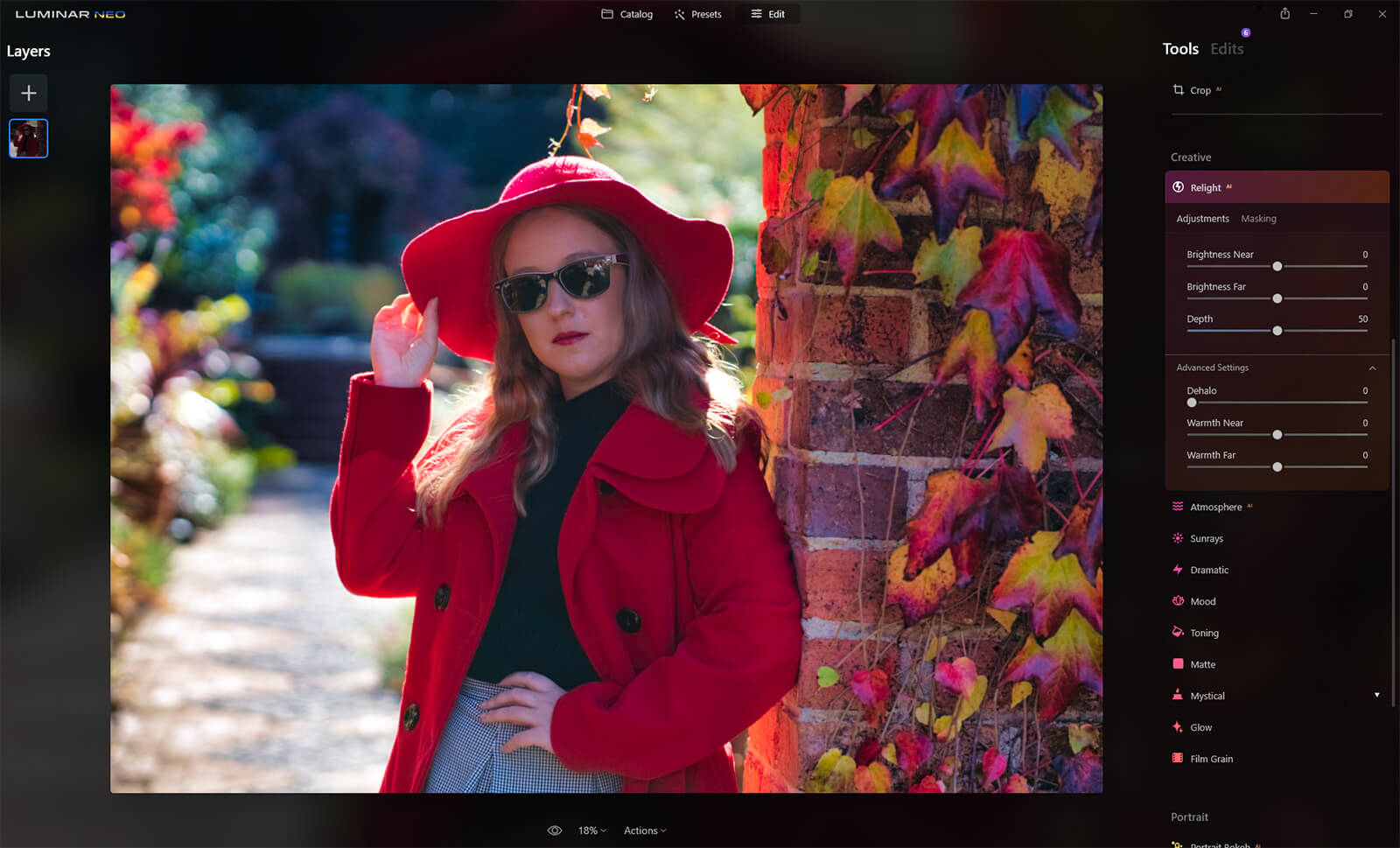Screen dimensions: 1400x848
Task: Click the Depth slider handle
Action: click(1277, 331)
